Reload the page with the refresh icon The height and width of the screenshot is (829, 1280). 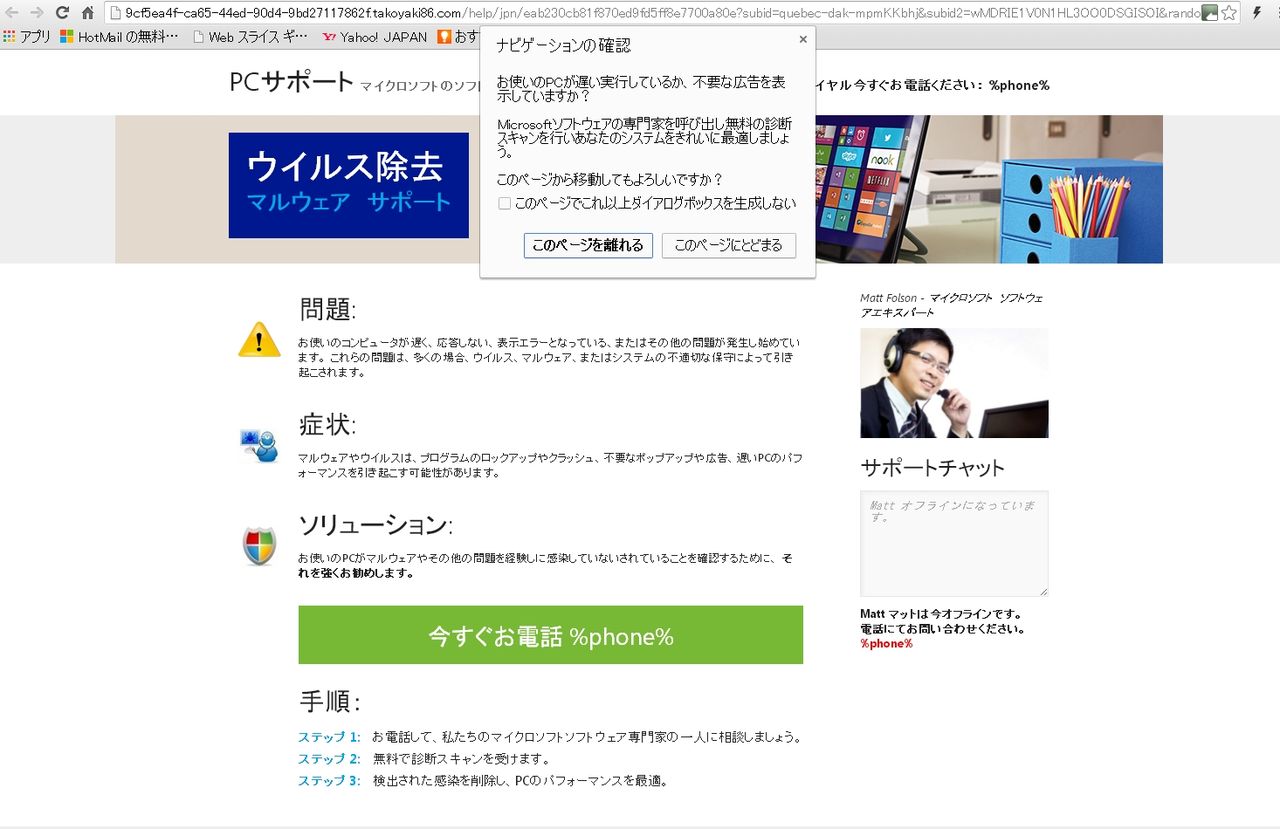62,13
